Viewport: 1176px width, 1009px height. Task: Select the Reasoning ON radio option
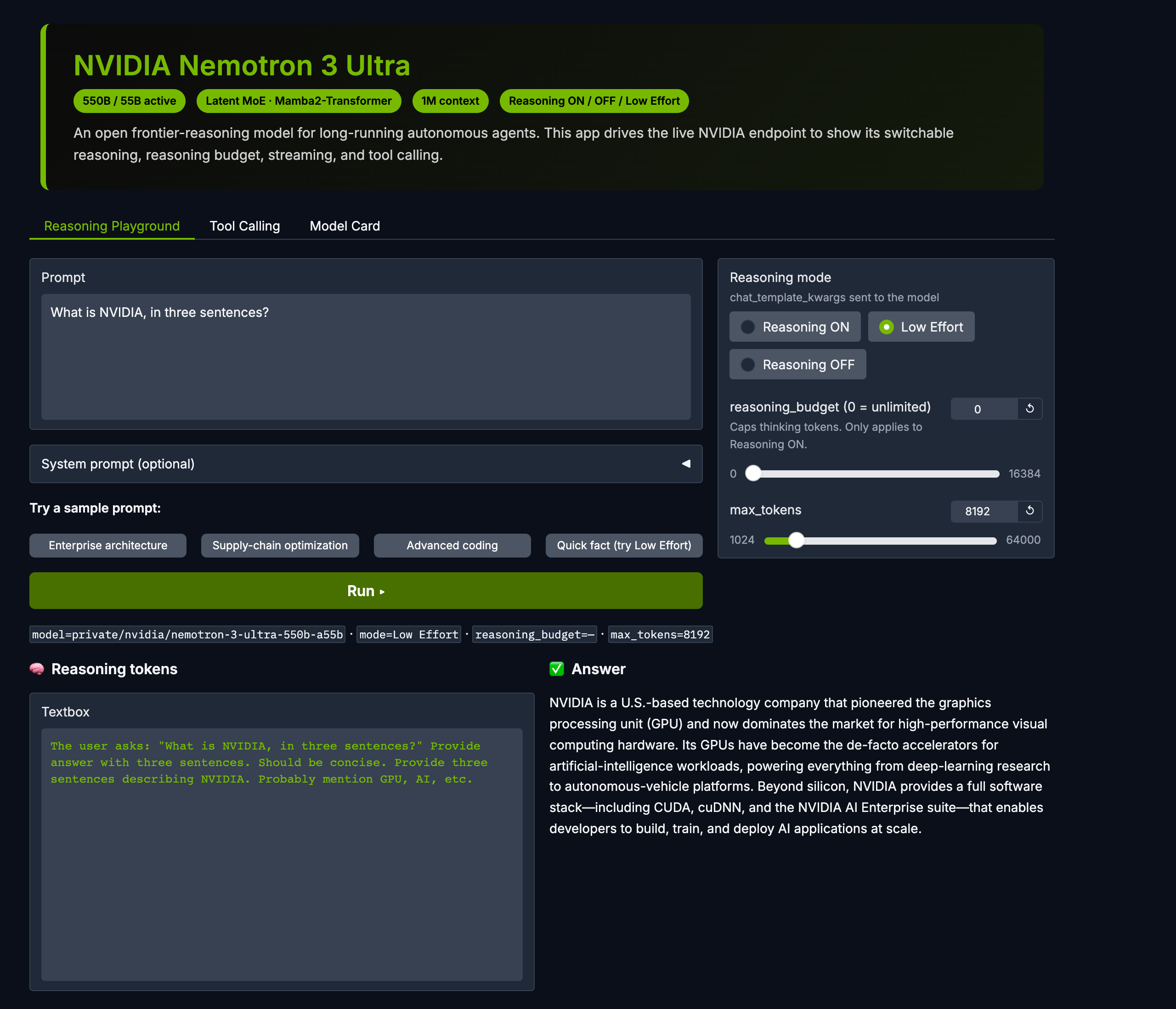[795, 327]
